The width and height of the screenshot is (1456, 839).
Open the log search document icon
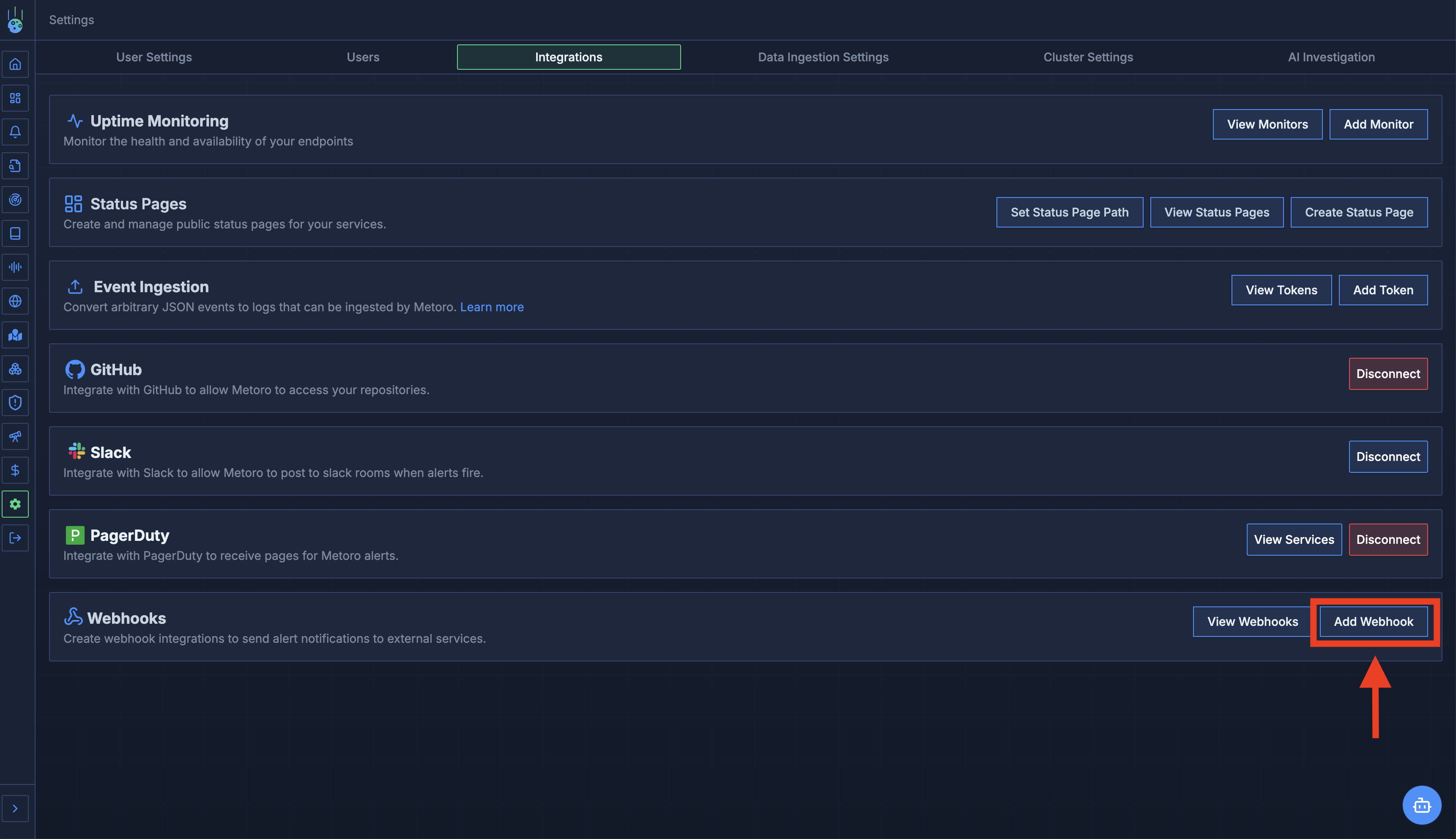point(16,166)
